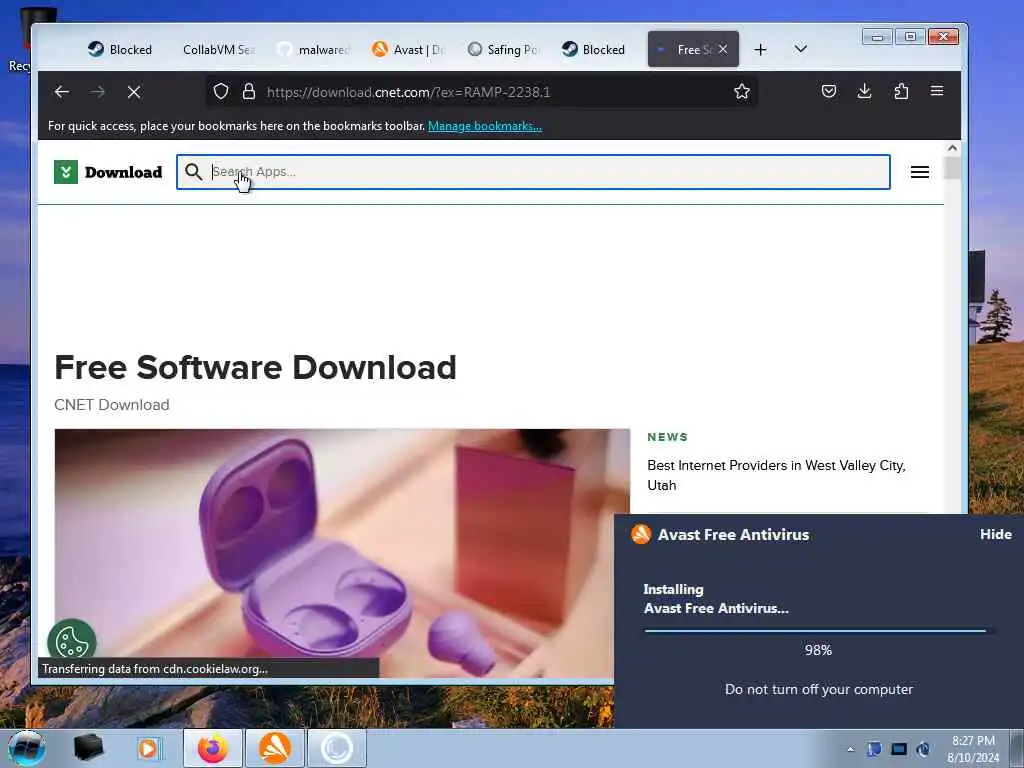Image resolution: width=1024 pixels, height=768 pixels.
Task: Switch to the second Blocked tab
Action: [594, 50]
